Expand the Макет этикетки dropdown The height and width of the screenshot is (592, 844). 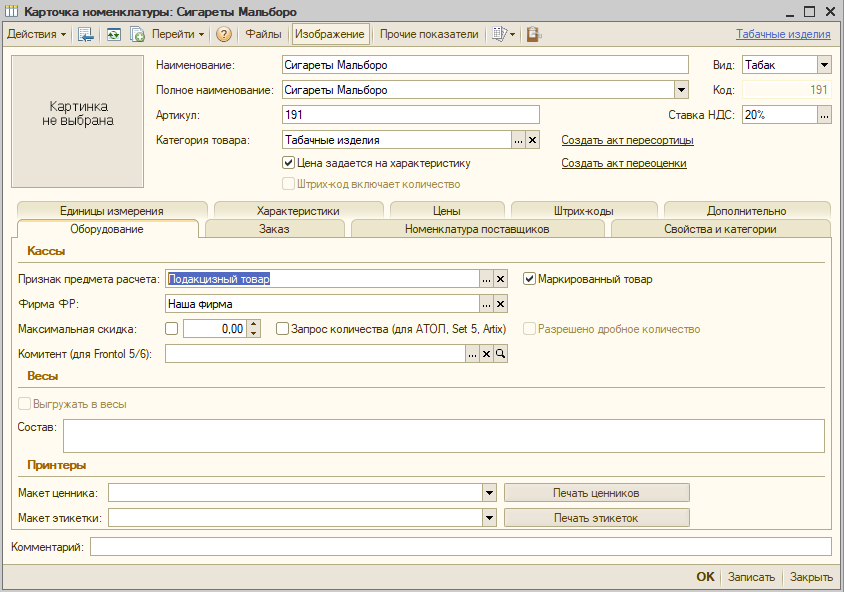point(489,518)
